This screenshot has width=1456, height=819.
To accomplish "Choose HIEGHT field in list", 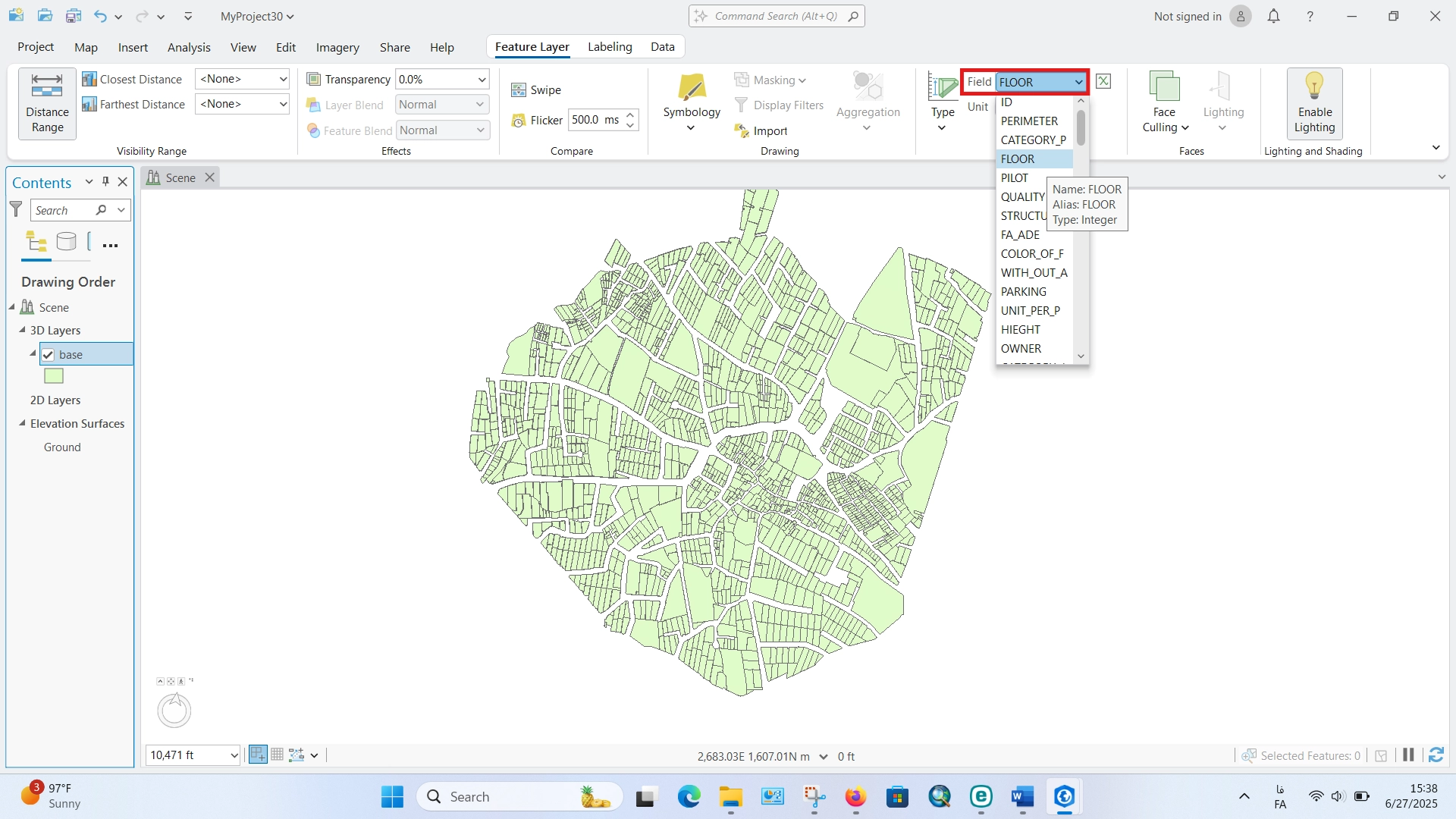I will click(x=1034, y=329).
